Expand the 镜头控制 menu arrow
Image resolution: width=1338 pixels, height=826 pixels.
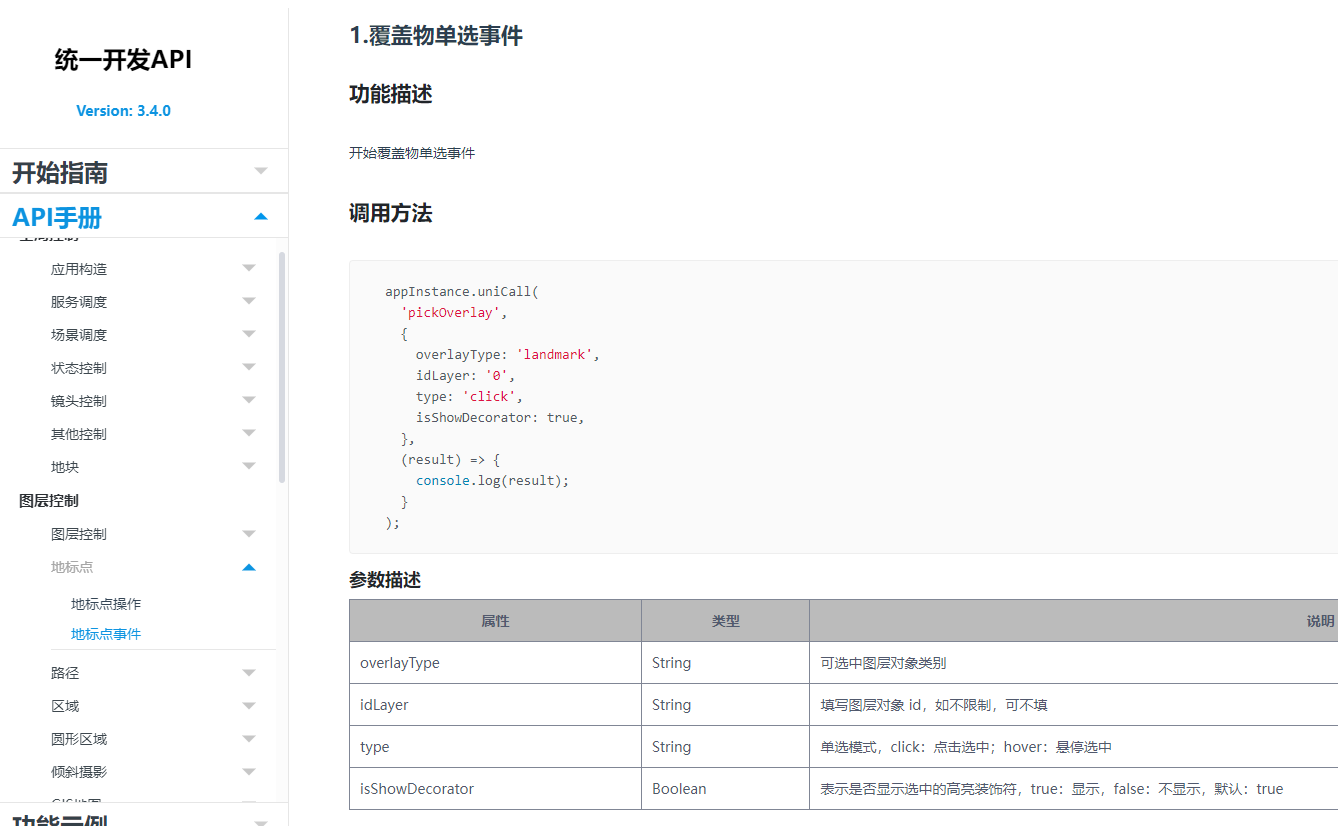pos(249,400)
